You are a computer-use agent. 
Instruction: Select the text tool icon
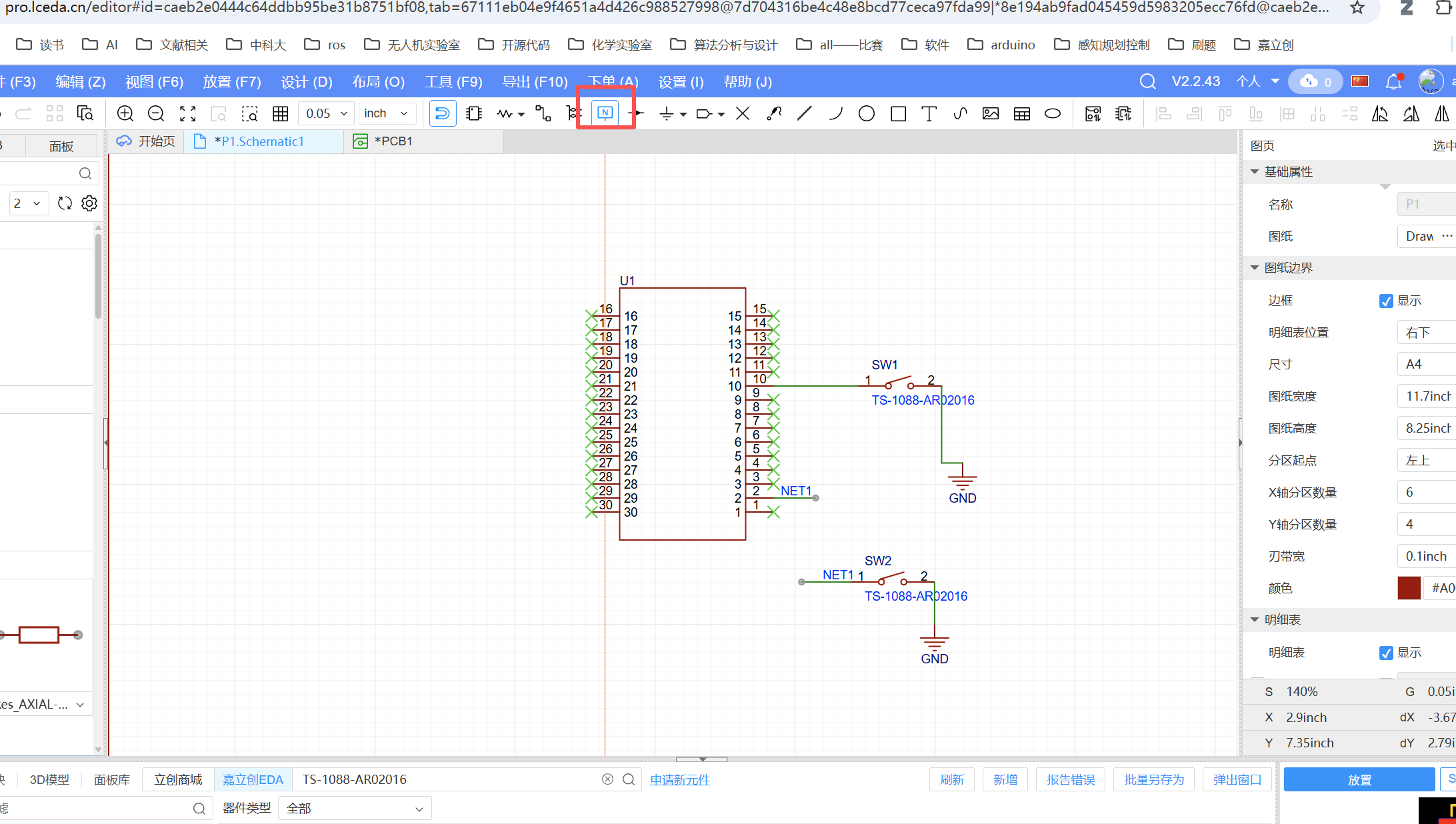click(929, 113)
